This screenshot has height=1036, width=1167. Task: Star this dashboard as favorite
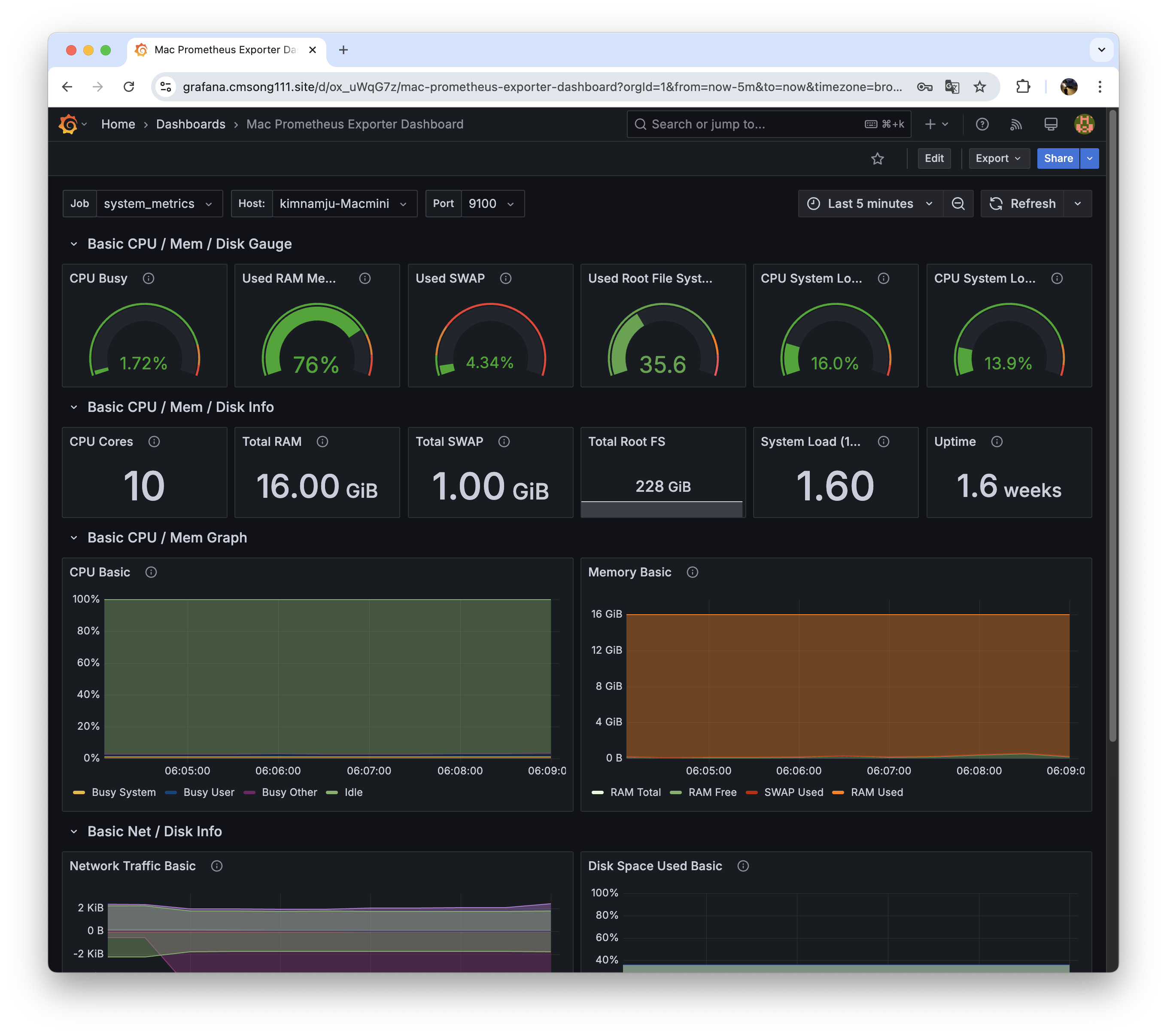878,159
